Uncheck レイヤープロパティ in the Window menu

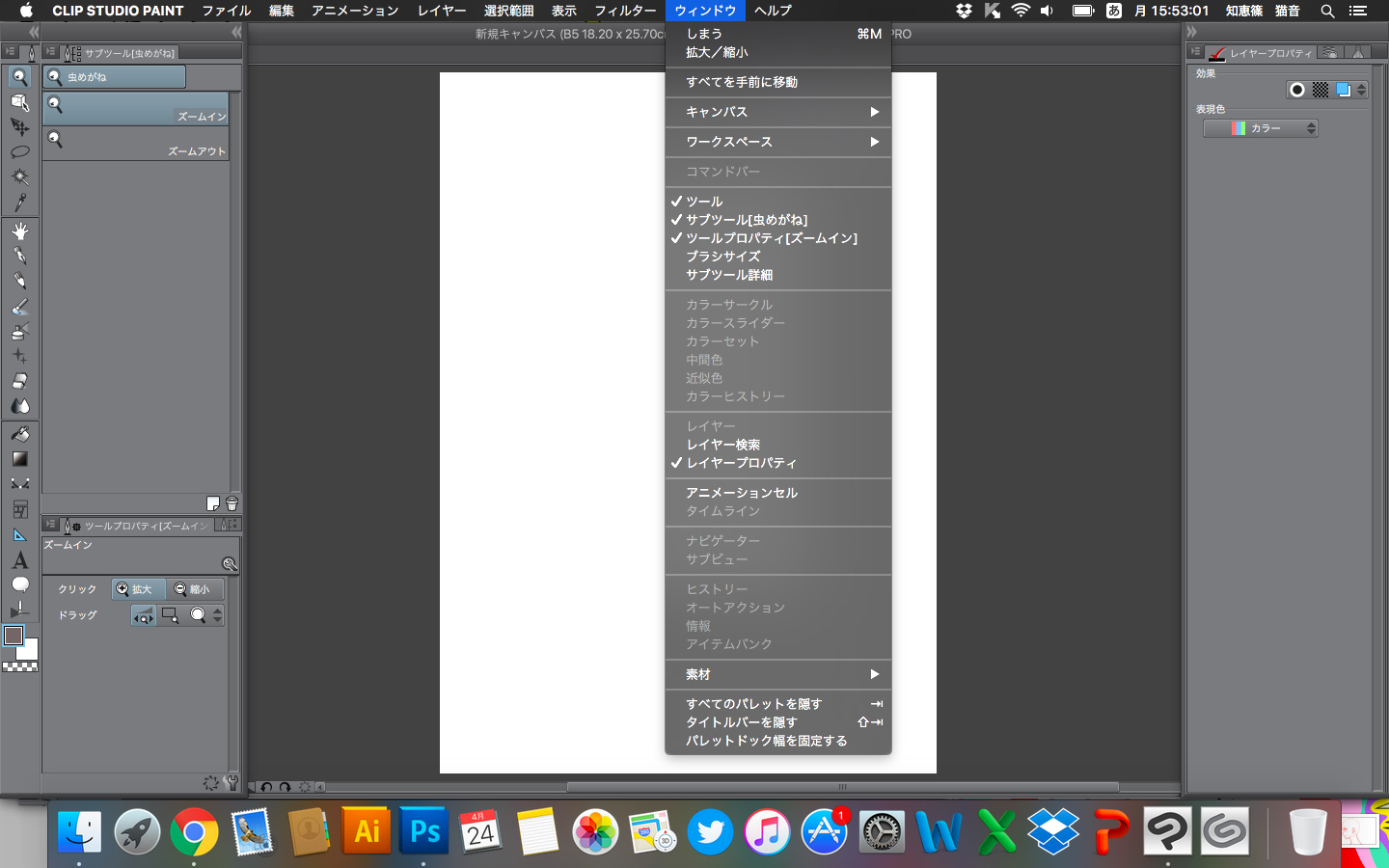click(x=741, y=463)
